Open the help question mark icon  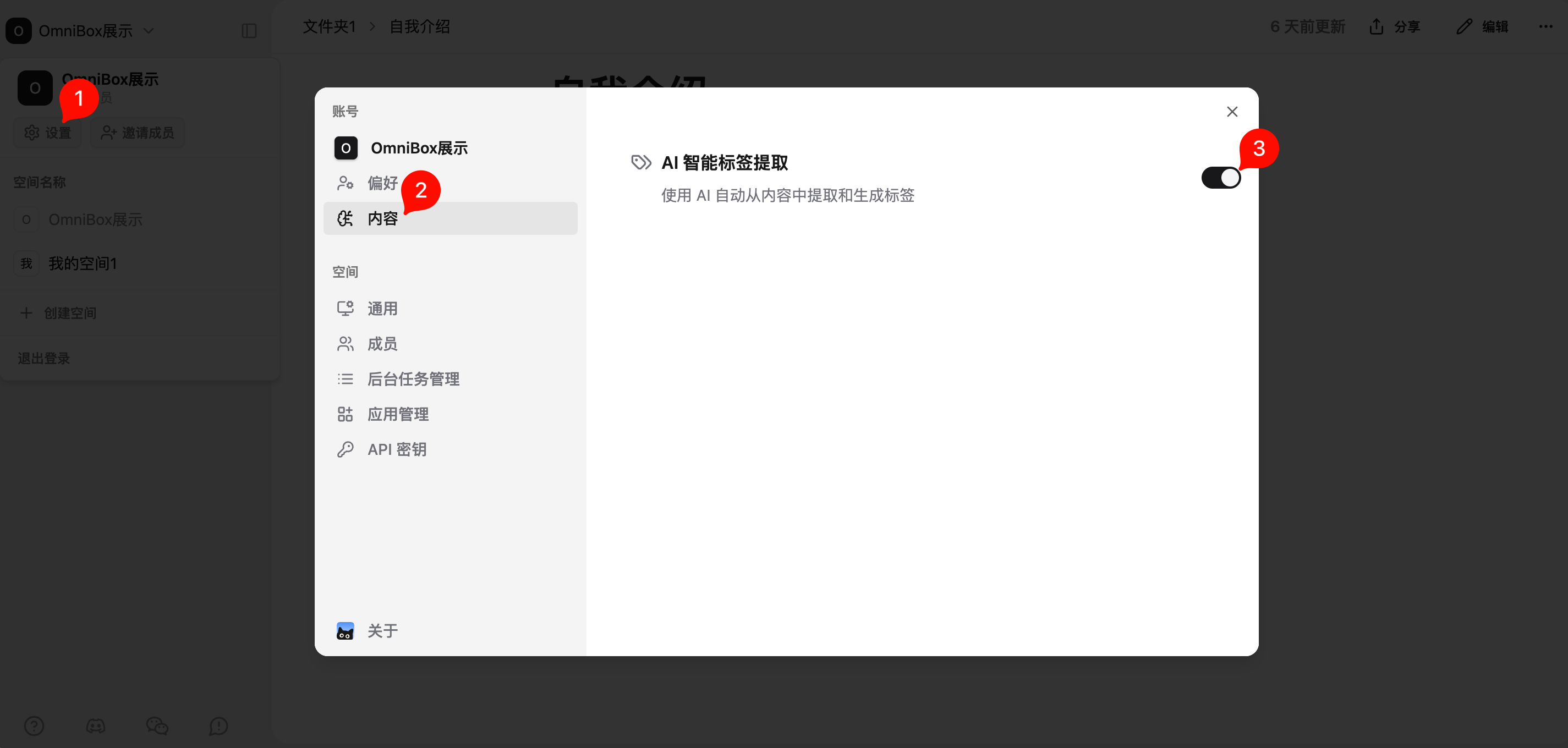34,725
